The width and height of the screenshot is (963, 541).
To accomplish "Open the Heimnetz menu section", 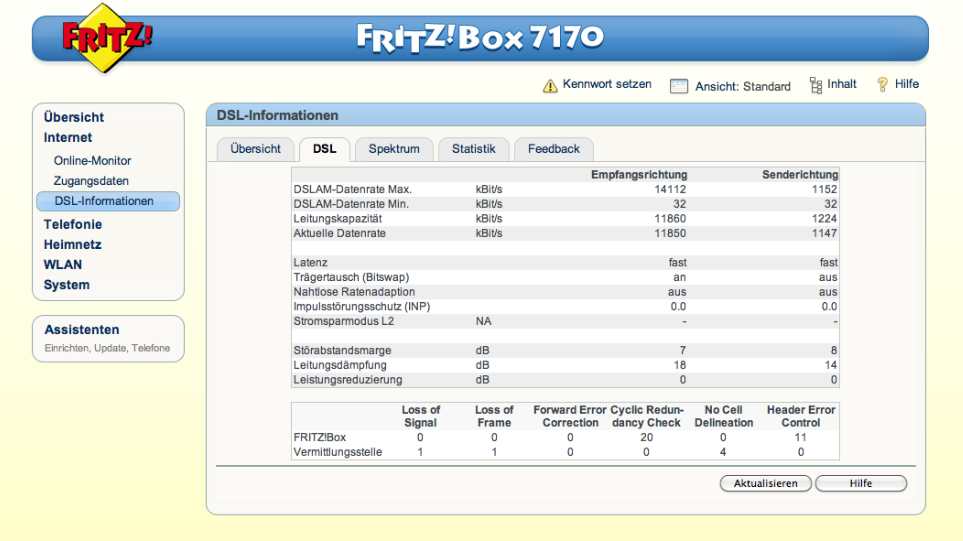I will coord(72,245).
